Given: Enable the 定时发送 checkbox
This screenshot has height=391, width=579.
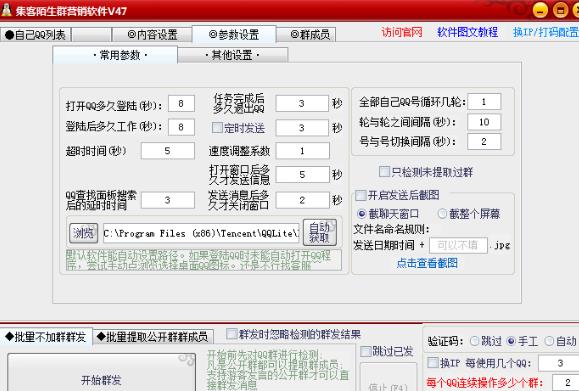Looking at the screenshot, I should tap(217, 128).
